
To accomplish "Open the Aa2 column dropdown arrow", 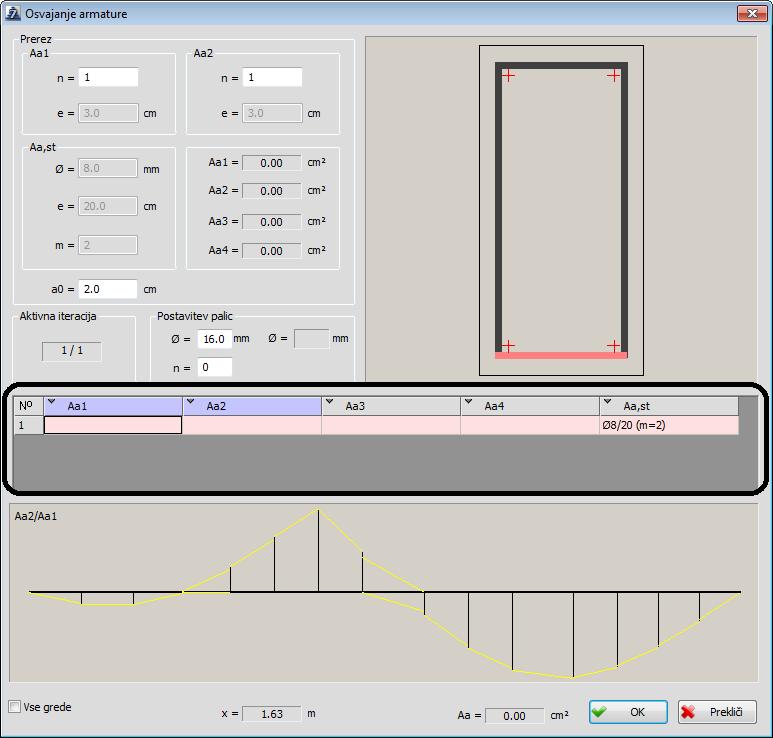I will pyautogui.click(x=191, y=401).
